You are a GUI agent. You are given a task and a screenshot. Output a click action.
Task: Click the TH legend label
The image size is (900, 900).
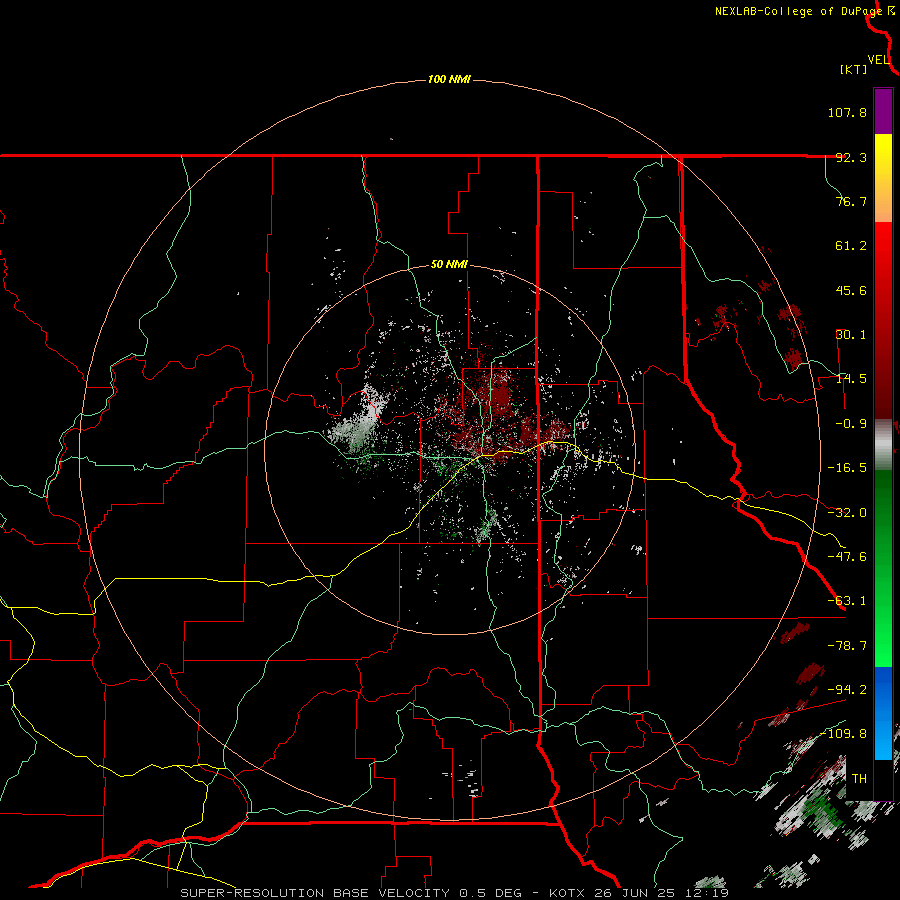click(x=859, y=779)
